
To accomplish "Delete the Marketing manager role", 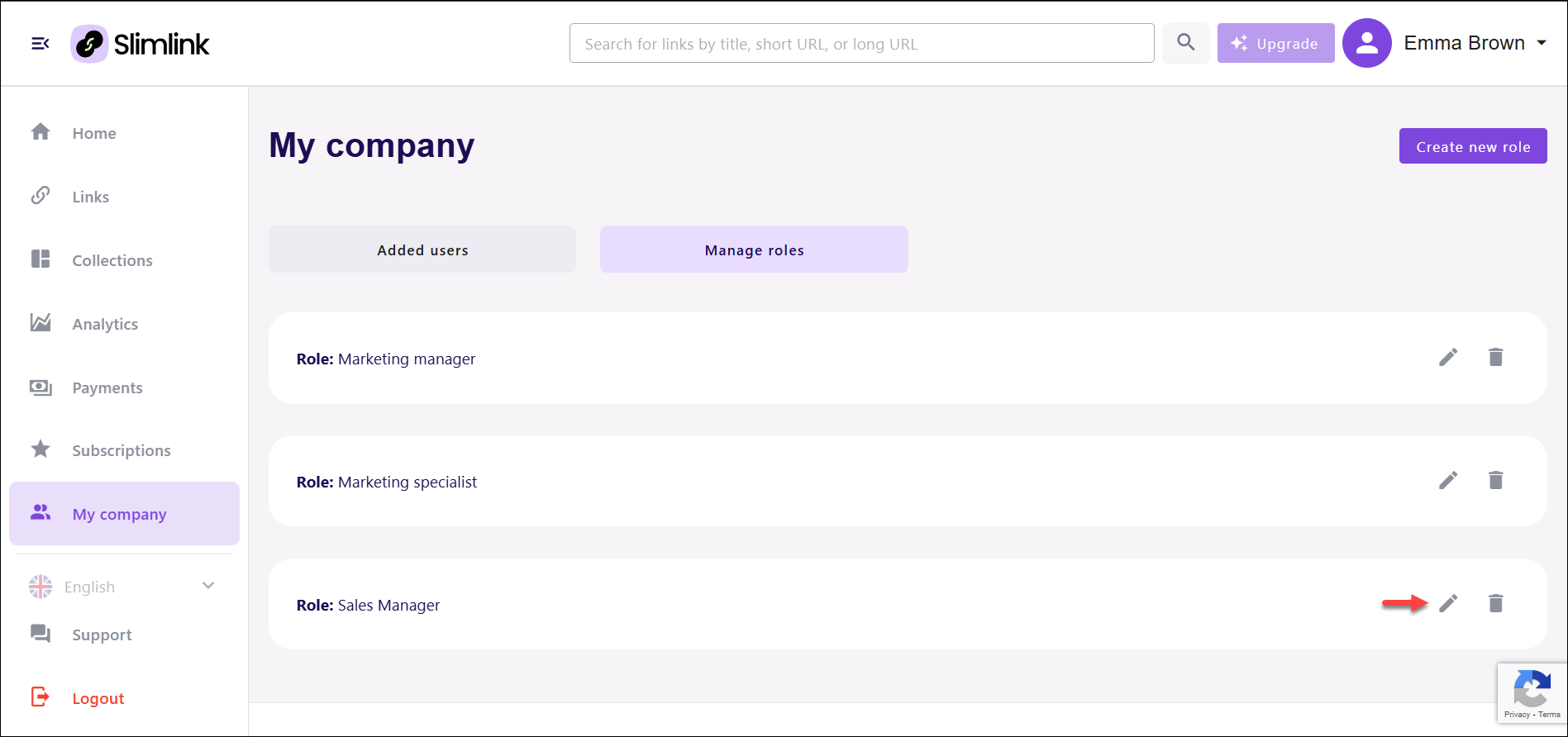I will [1496, 357].
